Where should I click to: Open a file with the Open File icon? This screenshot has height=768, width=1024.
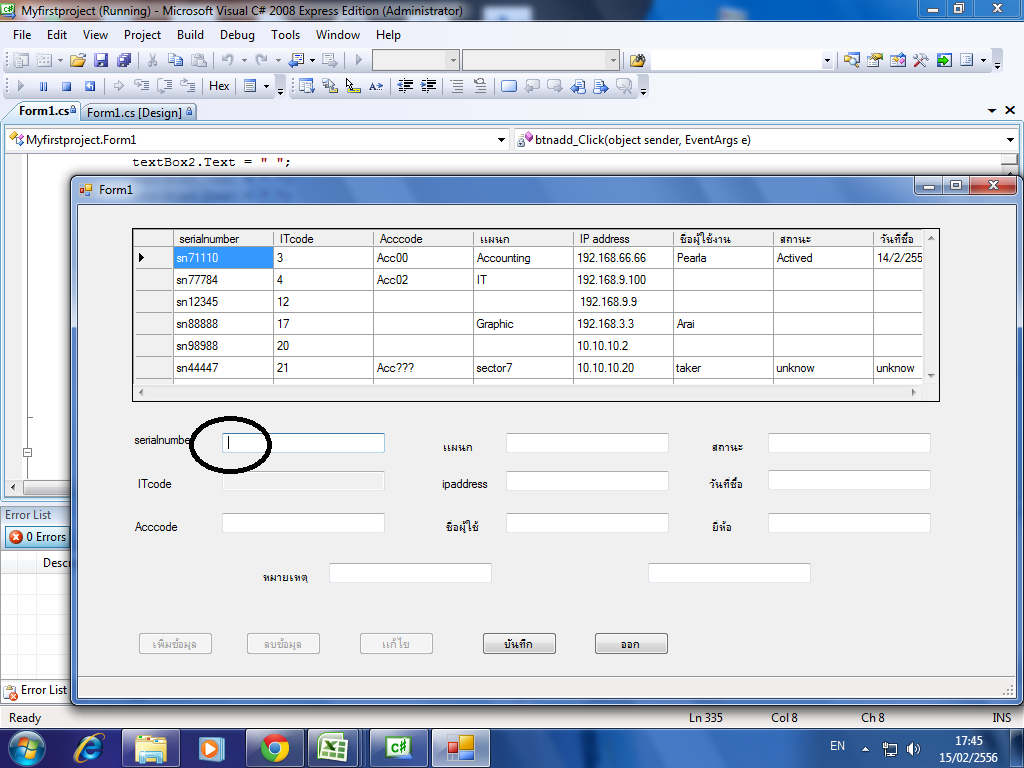point(77,61)
